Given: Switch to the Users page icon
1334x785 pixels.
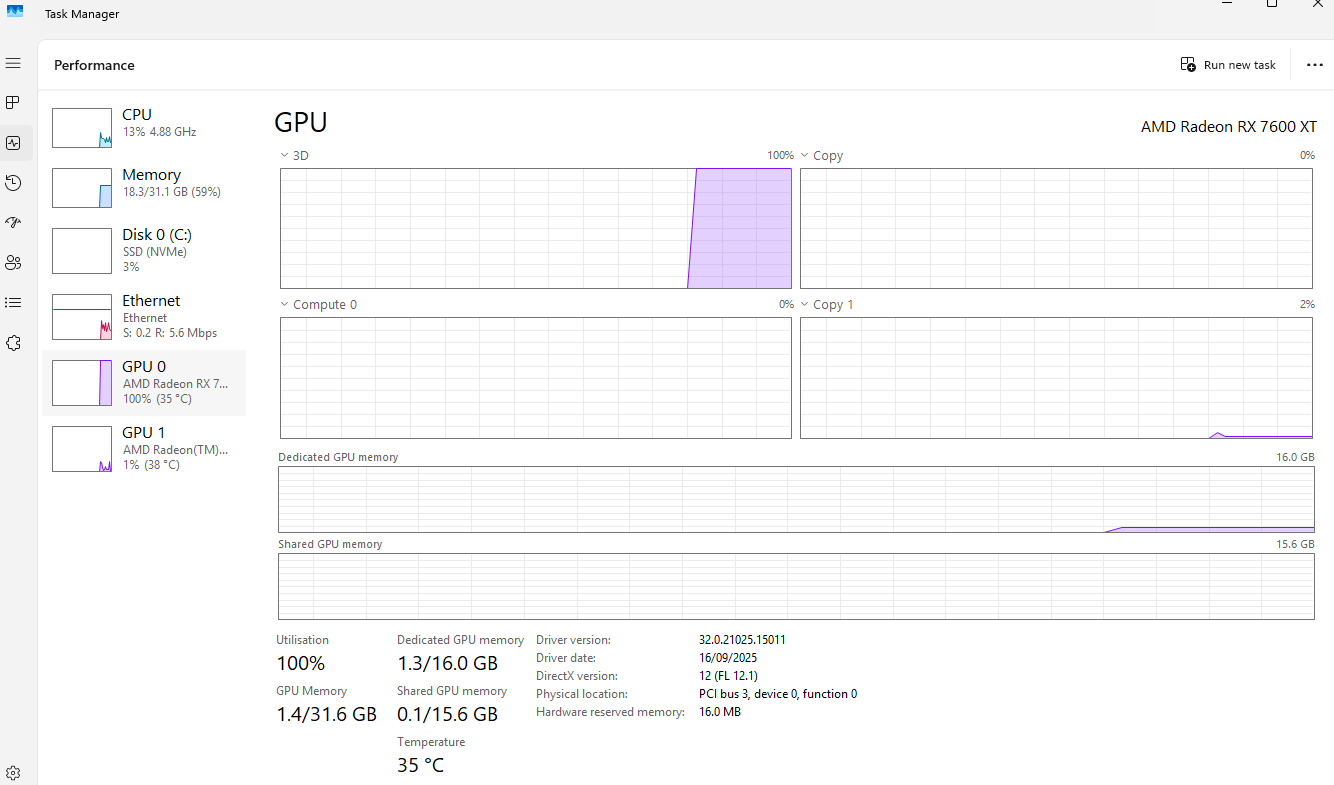Looking at the screenshot, I should coord(13,262).
